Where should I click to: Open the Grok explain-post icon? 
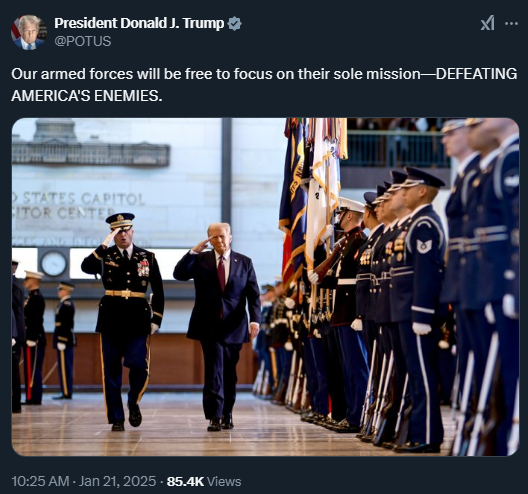(488, 24)
